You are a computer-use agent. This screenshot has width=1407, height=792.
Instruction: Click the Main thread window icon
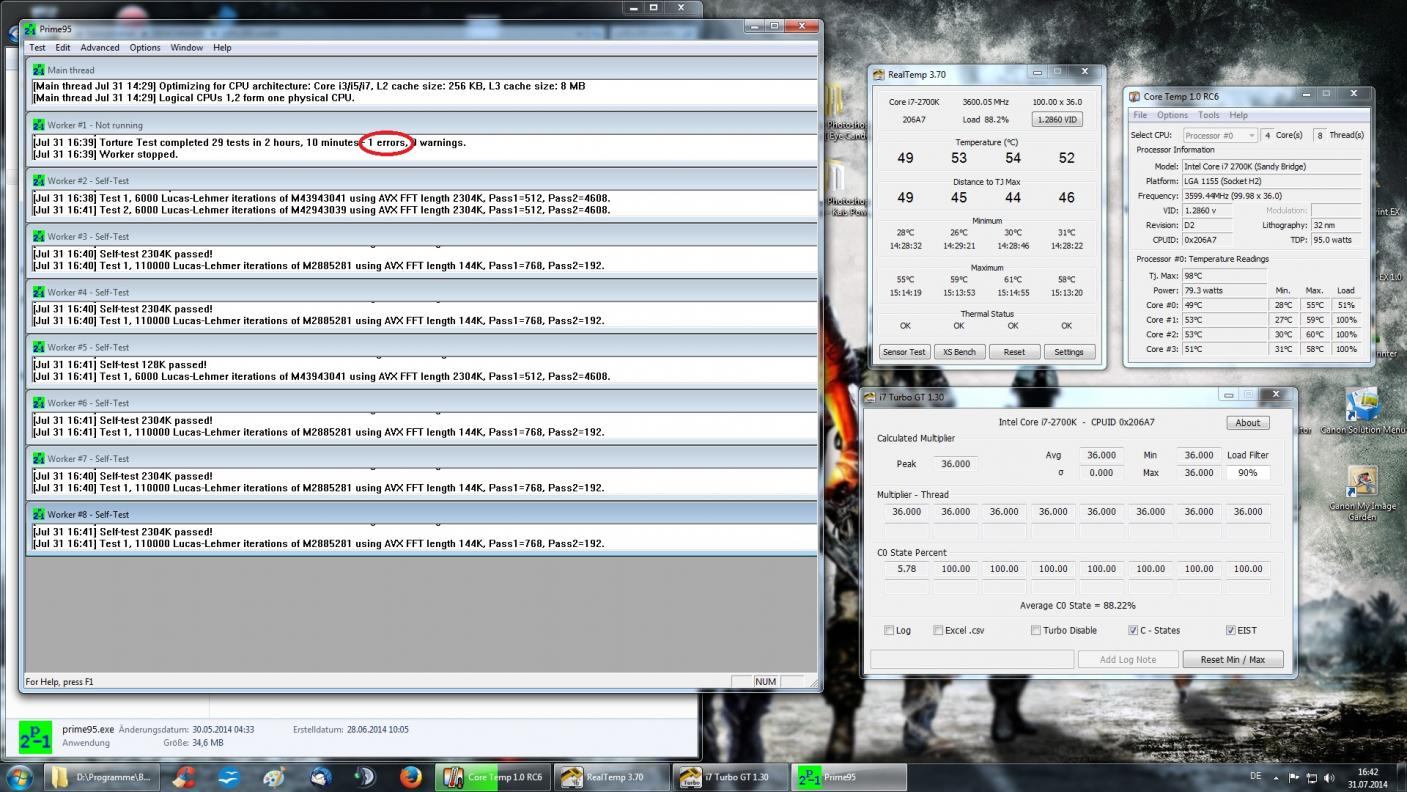[39, 70]
